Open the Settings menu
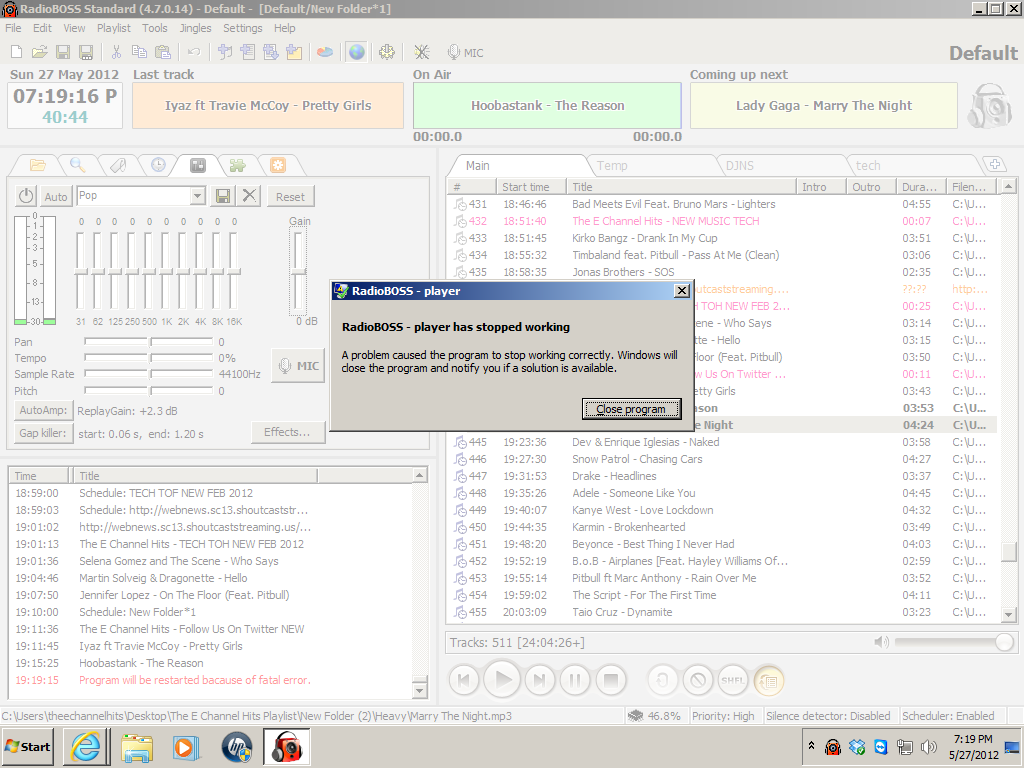 coord(242,28)
